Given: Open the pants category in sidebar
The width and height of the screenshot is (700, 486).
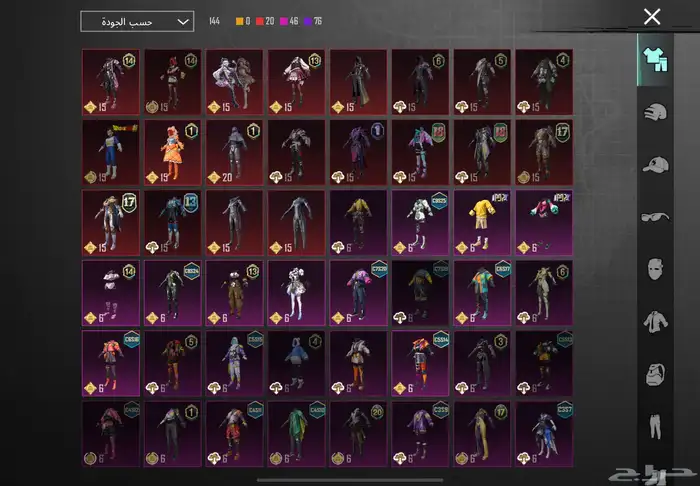Looking at the screenshot, I should (655, 427).
